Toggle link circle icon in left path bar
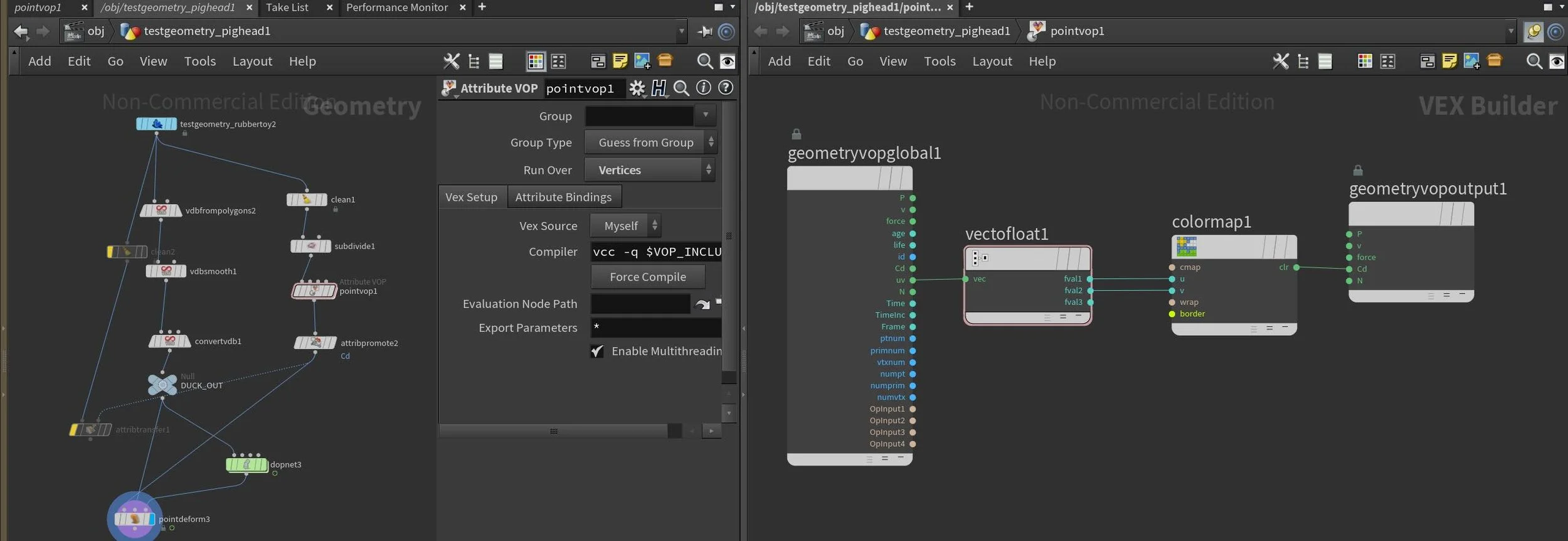The image size is (1568, 541). click(x=726, y=31)
